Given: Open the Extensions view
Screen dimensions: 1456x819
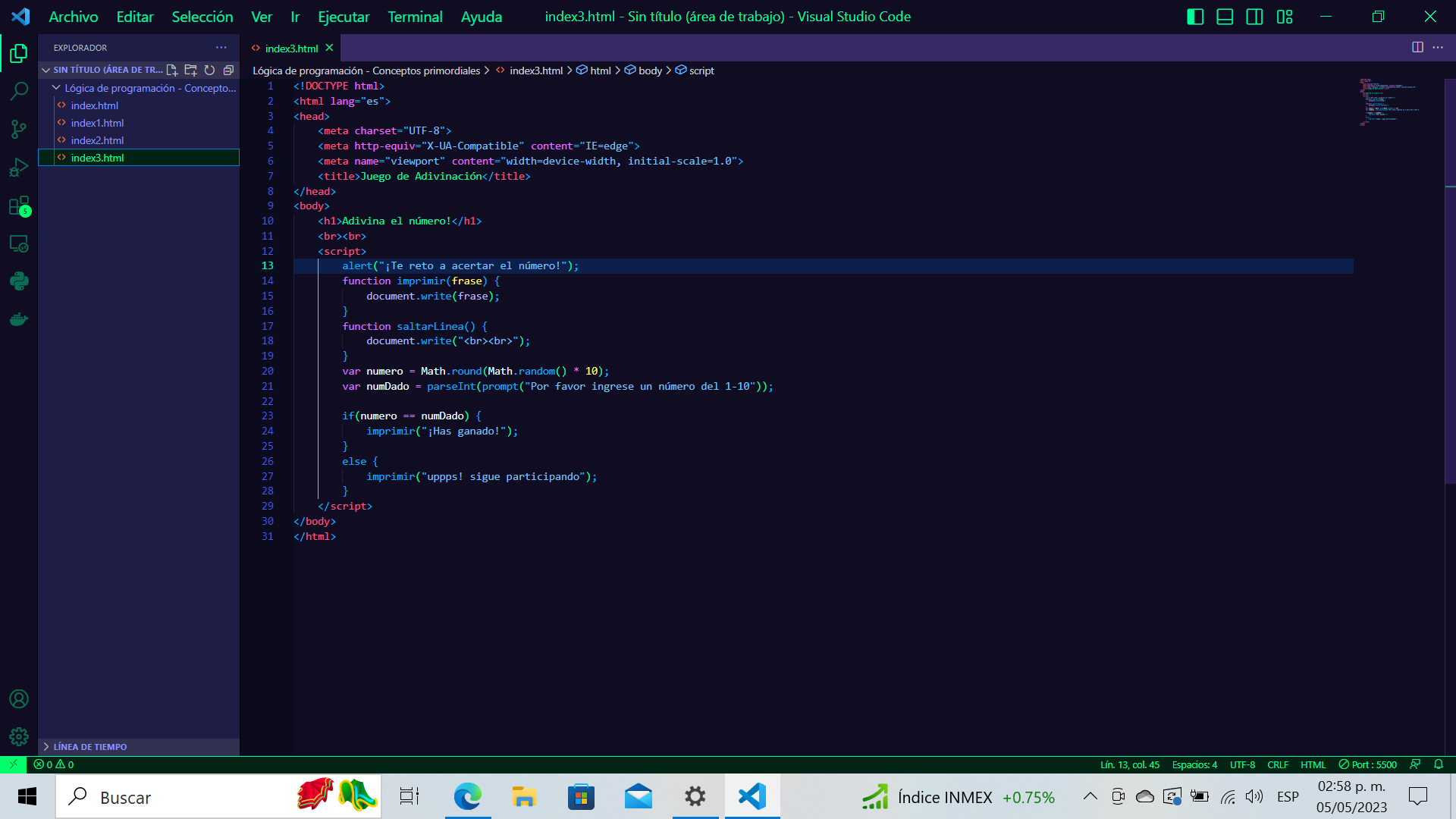Looking at the screenshot, I should 19,206.
